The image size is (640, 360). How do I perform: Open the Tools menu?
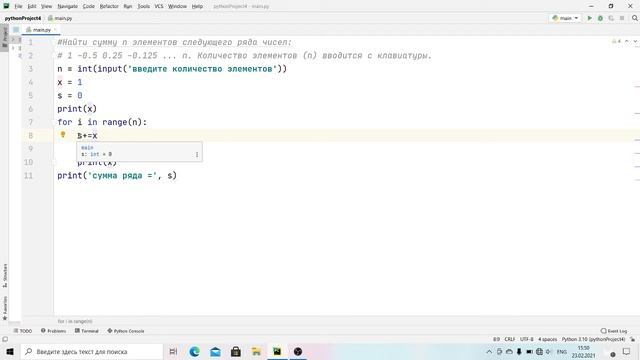[143, 6]
